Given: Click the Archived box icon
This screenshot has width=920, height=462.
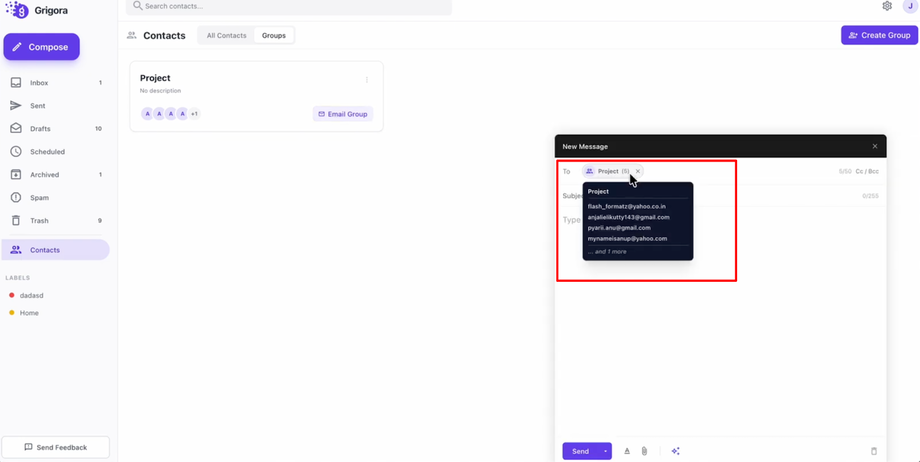Looking at the screenshot, I should pos(16,174).
